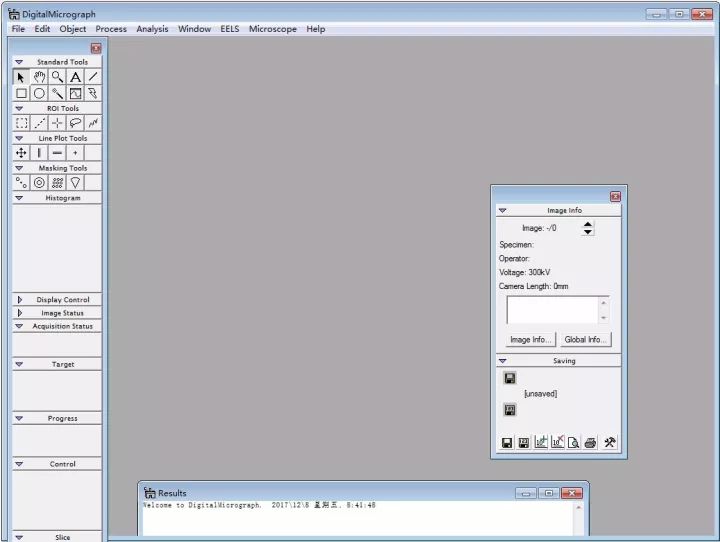Click the printer icon in Saving panel
Screen dimensions: 720x542
coord(591,442)
